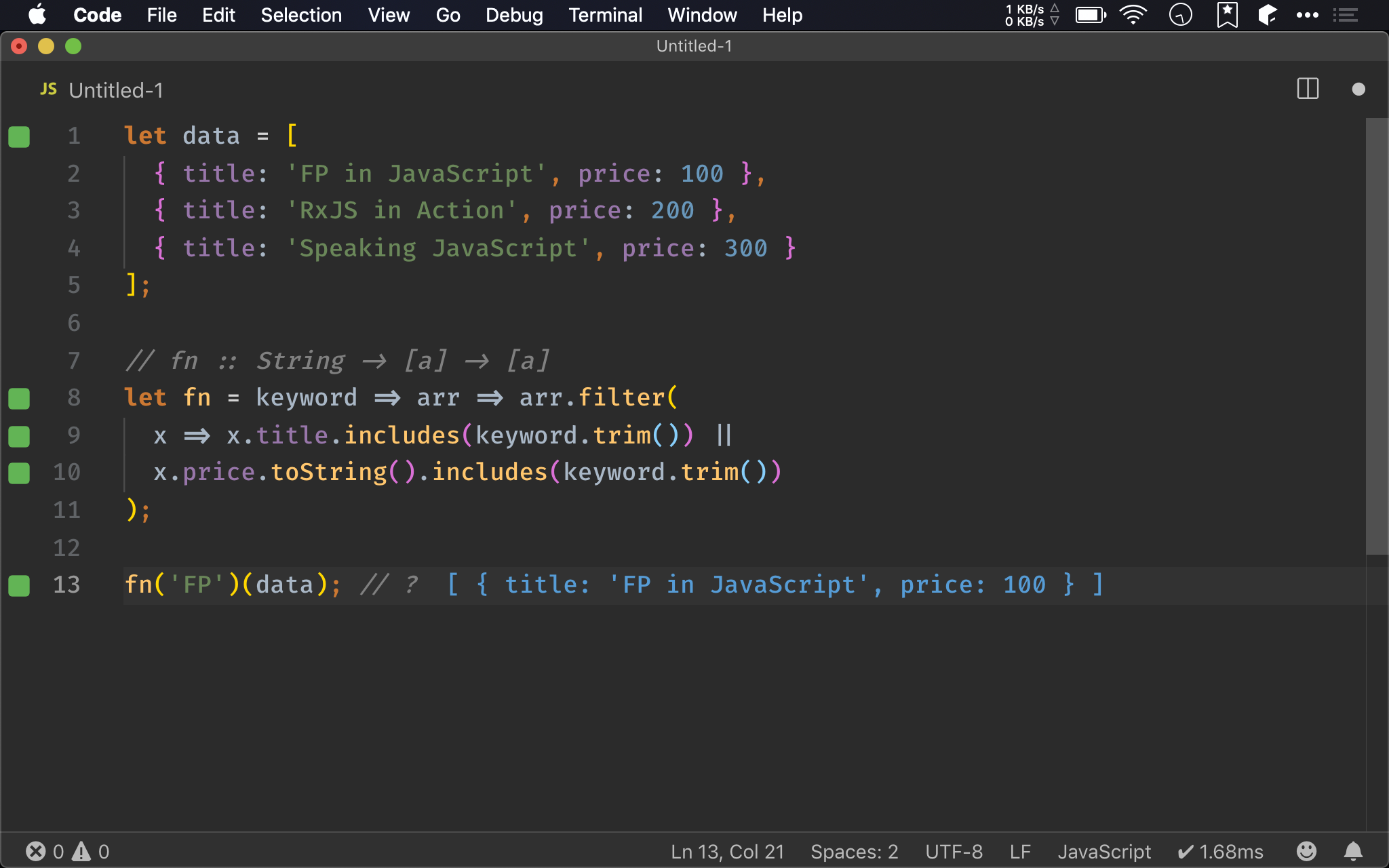
Task: Click the editor vertical scrollbar
Action: [1377, 336]
